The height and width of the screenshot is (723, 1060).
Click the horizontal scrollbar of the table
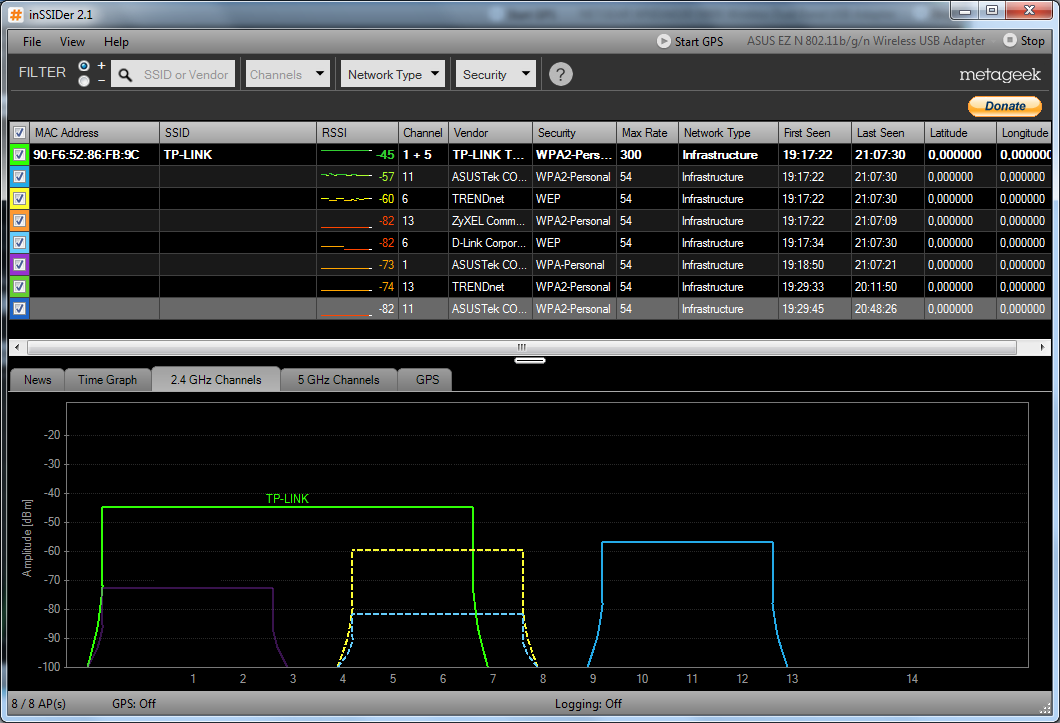tap(520, 347)
